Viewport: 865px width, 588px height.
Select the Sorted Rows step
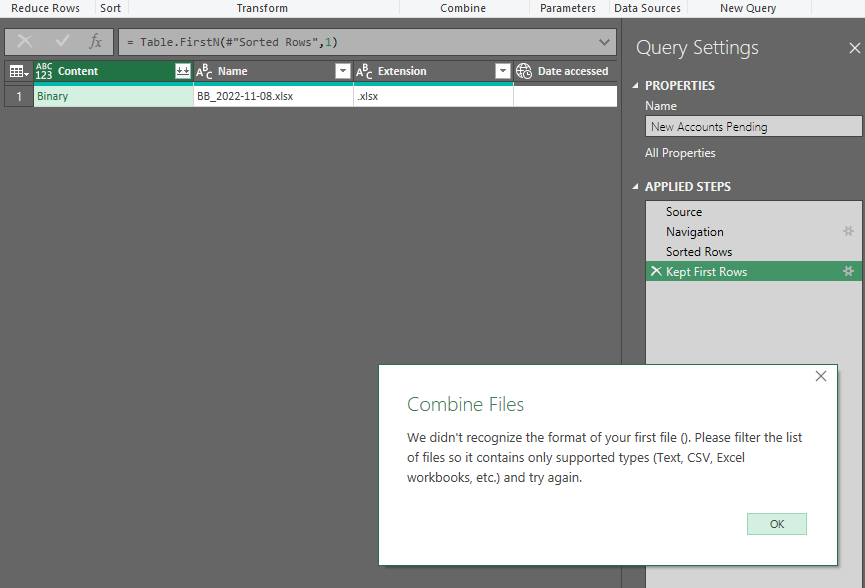pyautogui.click(x=754, y=252)
